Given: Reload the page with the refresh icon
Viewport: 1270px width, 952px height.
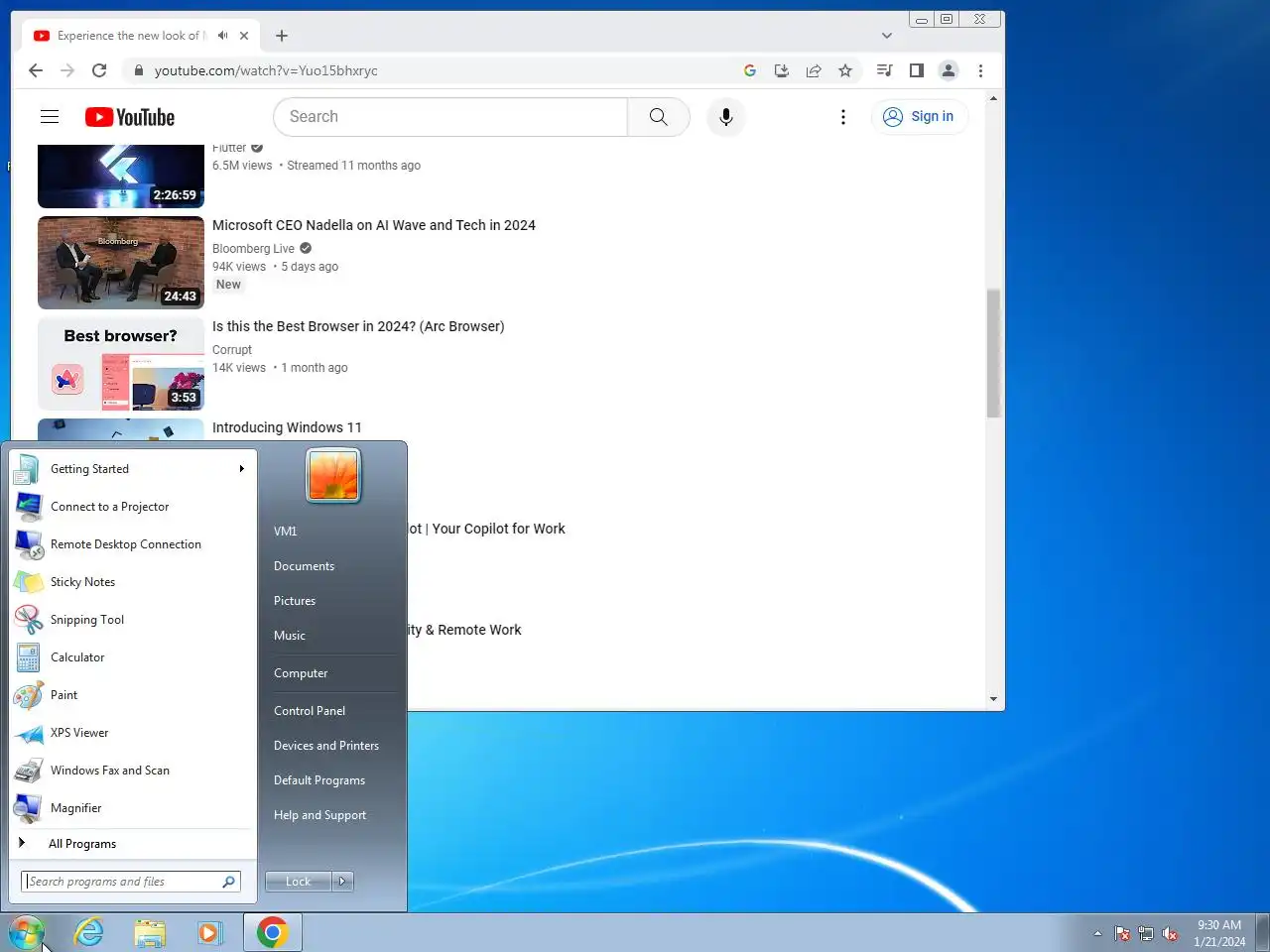Looking at the screenshot, I should 99,70.
